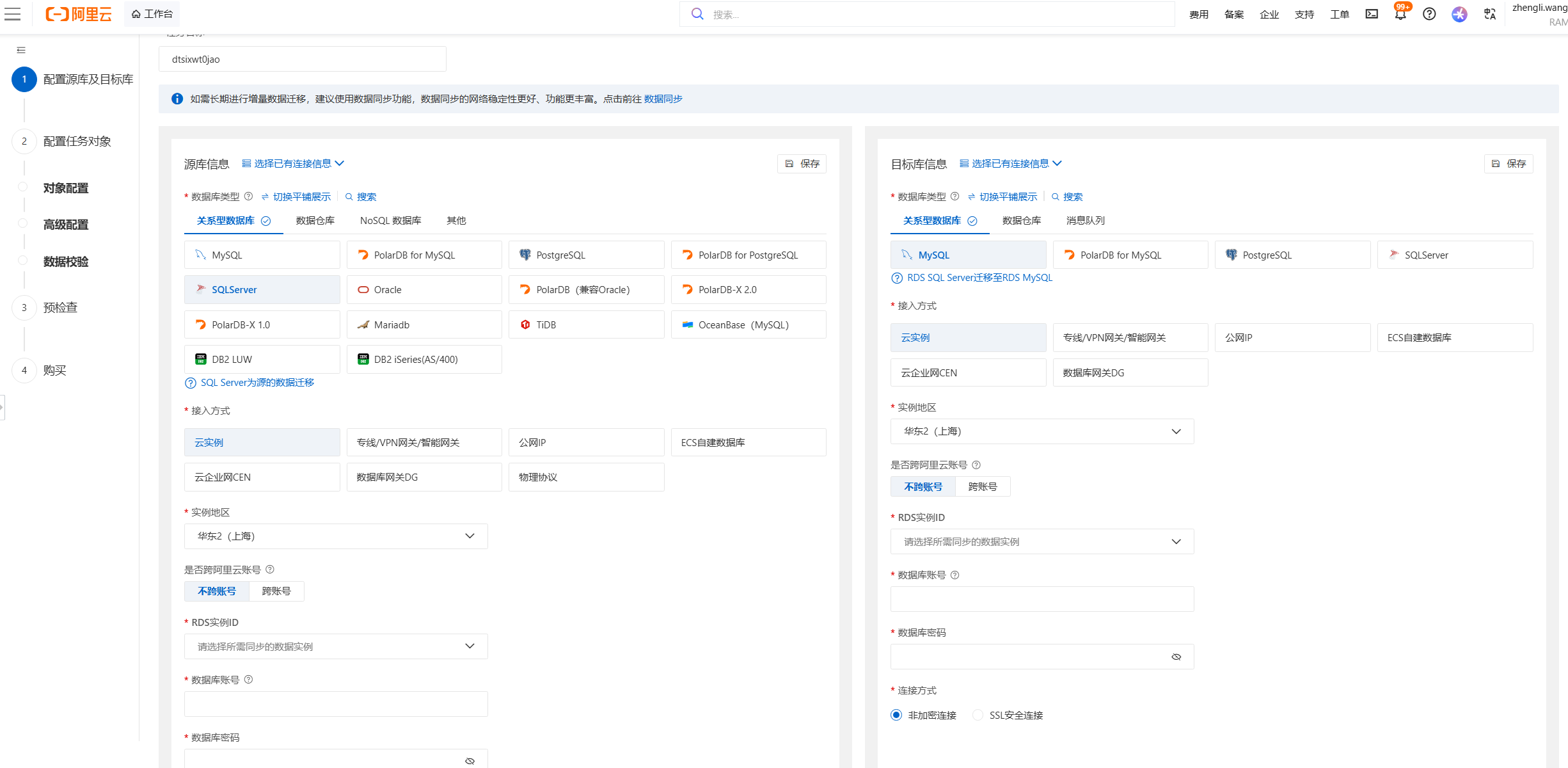Select source 跨账号 option
The image size is (1568, 768).
tap(276, 591)
